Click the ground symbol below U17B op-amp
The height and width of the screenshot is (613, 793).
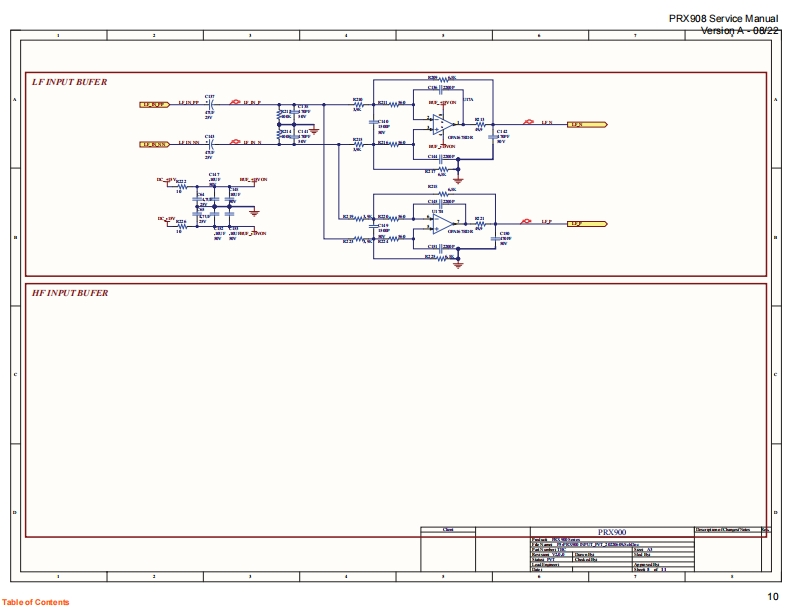point(457,265)
